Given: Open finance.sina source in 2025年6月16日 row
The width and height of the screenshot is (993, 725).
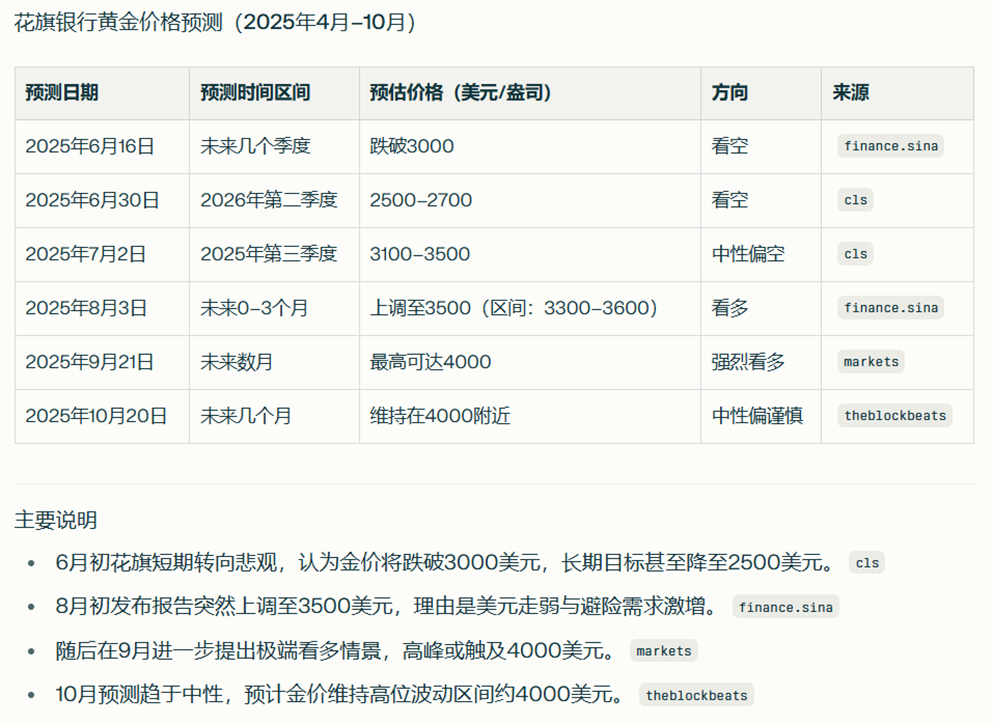Looking at the screenshot, I should tap(891, 146).
